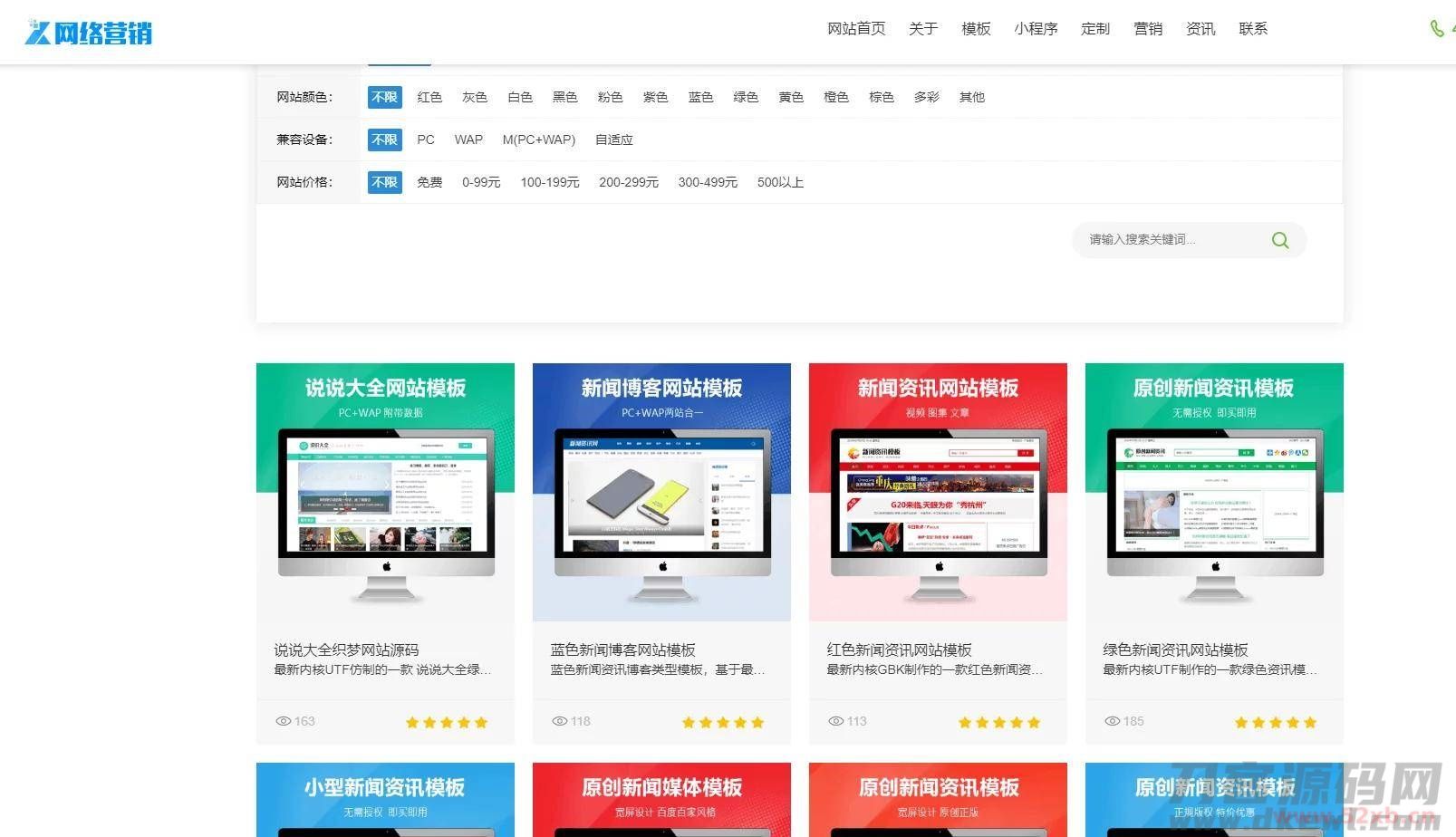Click the eye views icon showing 118
The width and height of the screenshot is (1456, 837).
[x=559, y=721]
